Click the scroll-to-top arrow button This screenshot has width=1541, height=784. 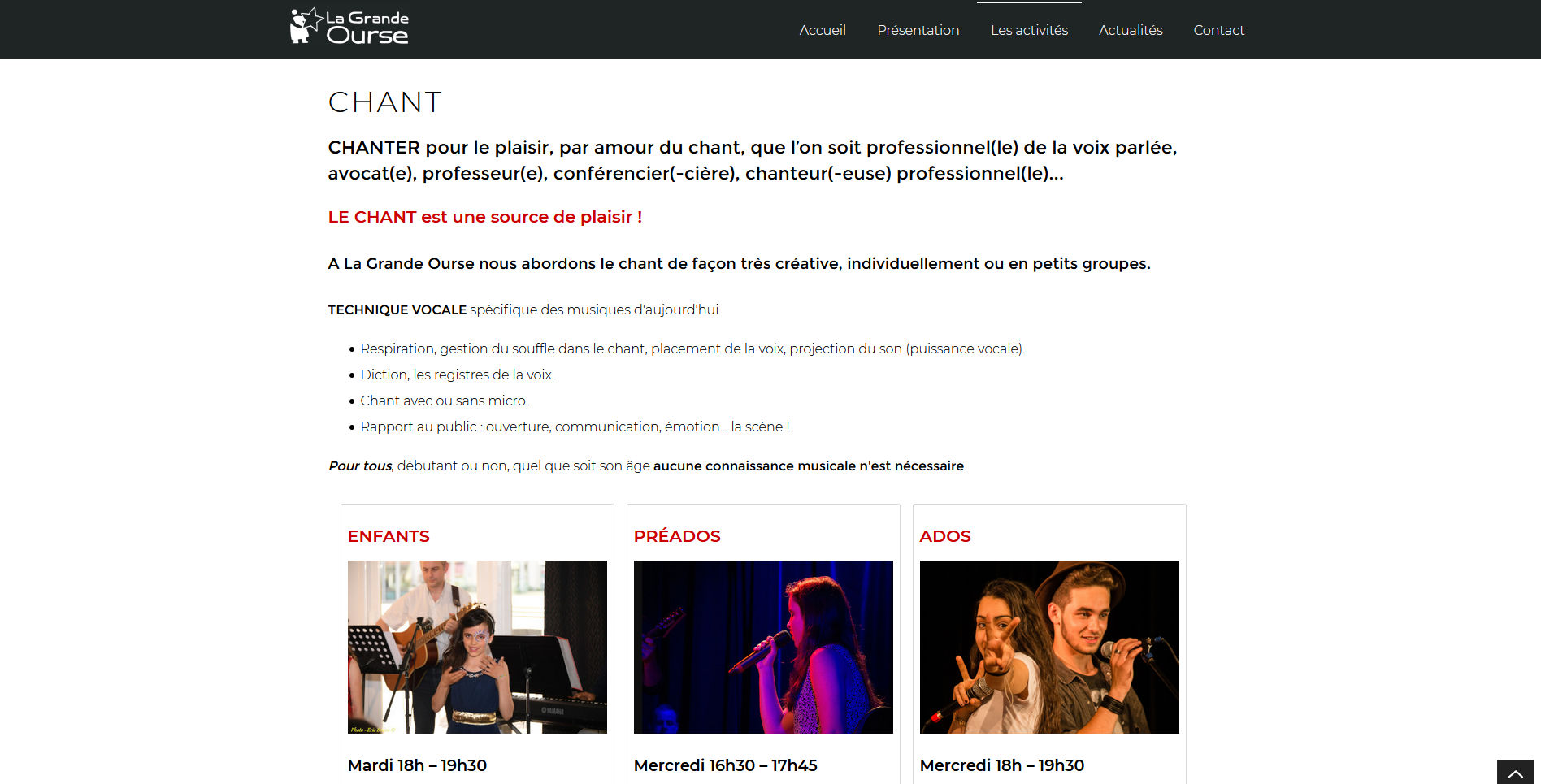[x=1515, y=772]
